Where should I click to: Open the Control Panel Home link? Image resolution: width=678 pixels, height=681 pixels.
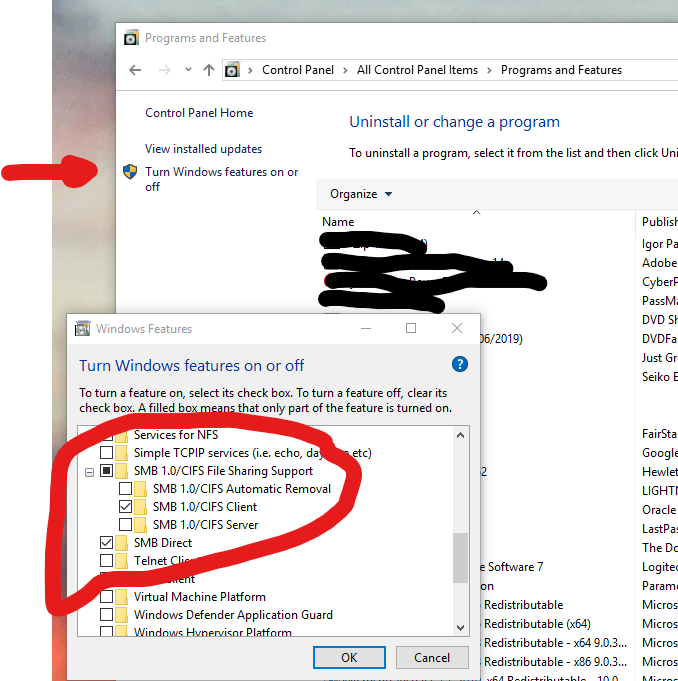pos(199,113)
